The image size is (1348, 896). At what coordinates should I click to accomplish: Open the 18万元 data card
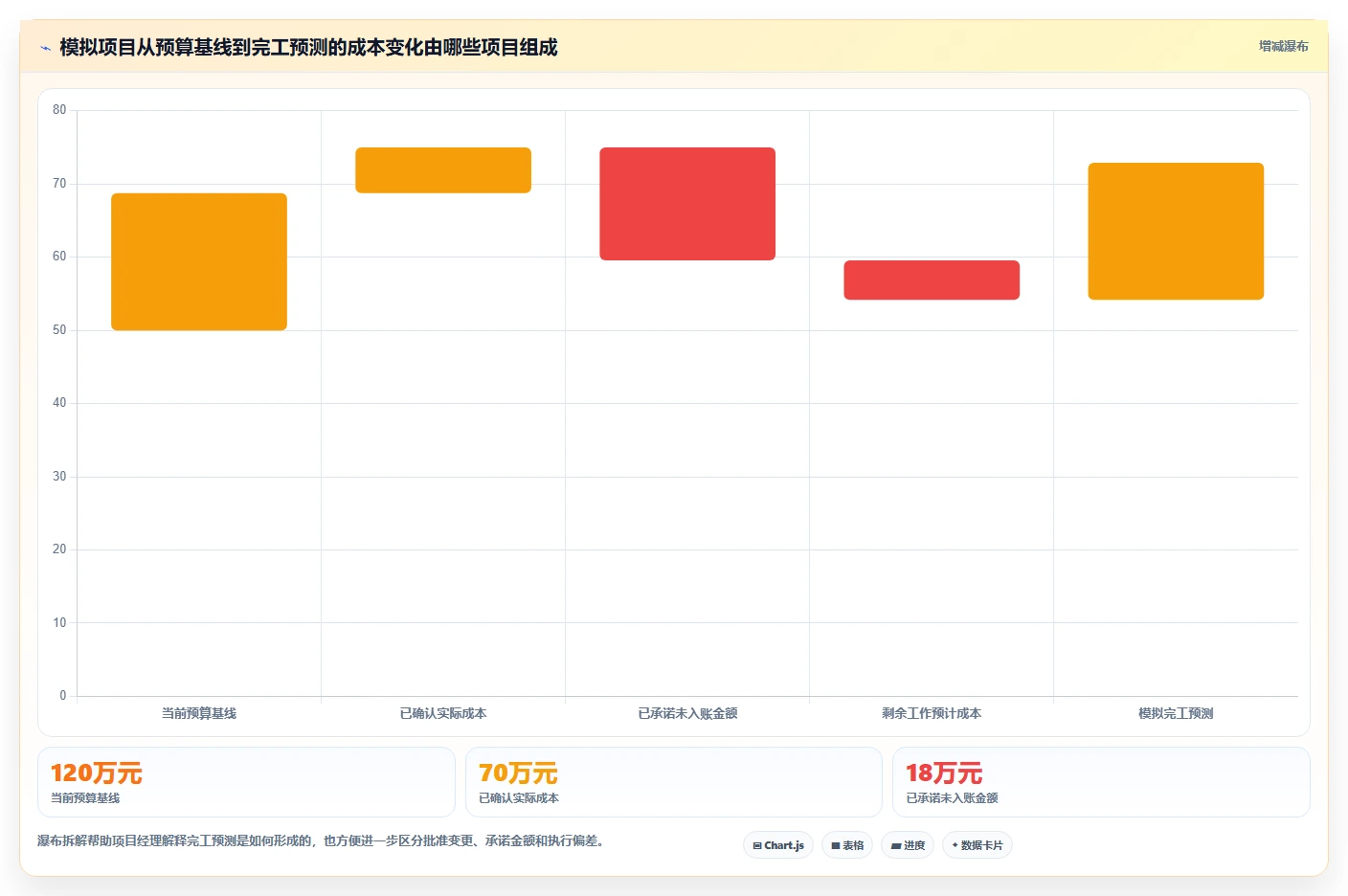pyautogui.click(x=1101, y=782)
